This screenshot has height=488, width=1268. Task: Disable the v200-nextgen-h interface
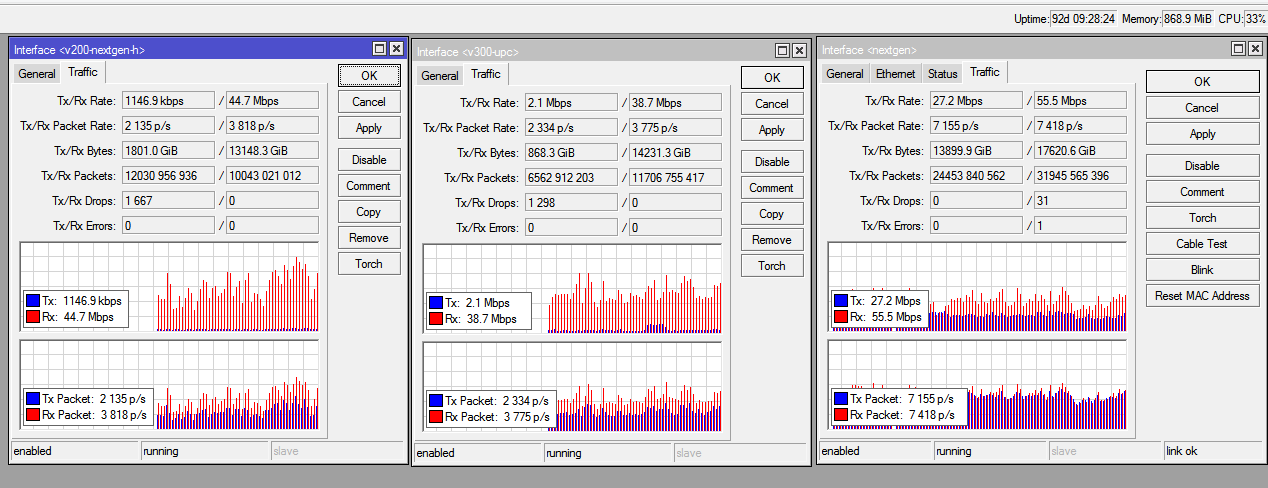click(x=369, y=160)
